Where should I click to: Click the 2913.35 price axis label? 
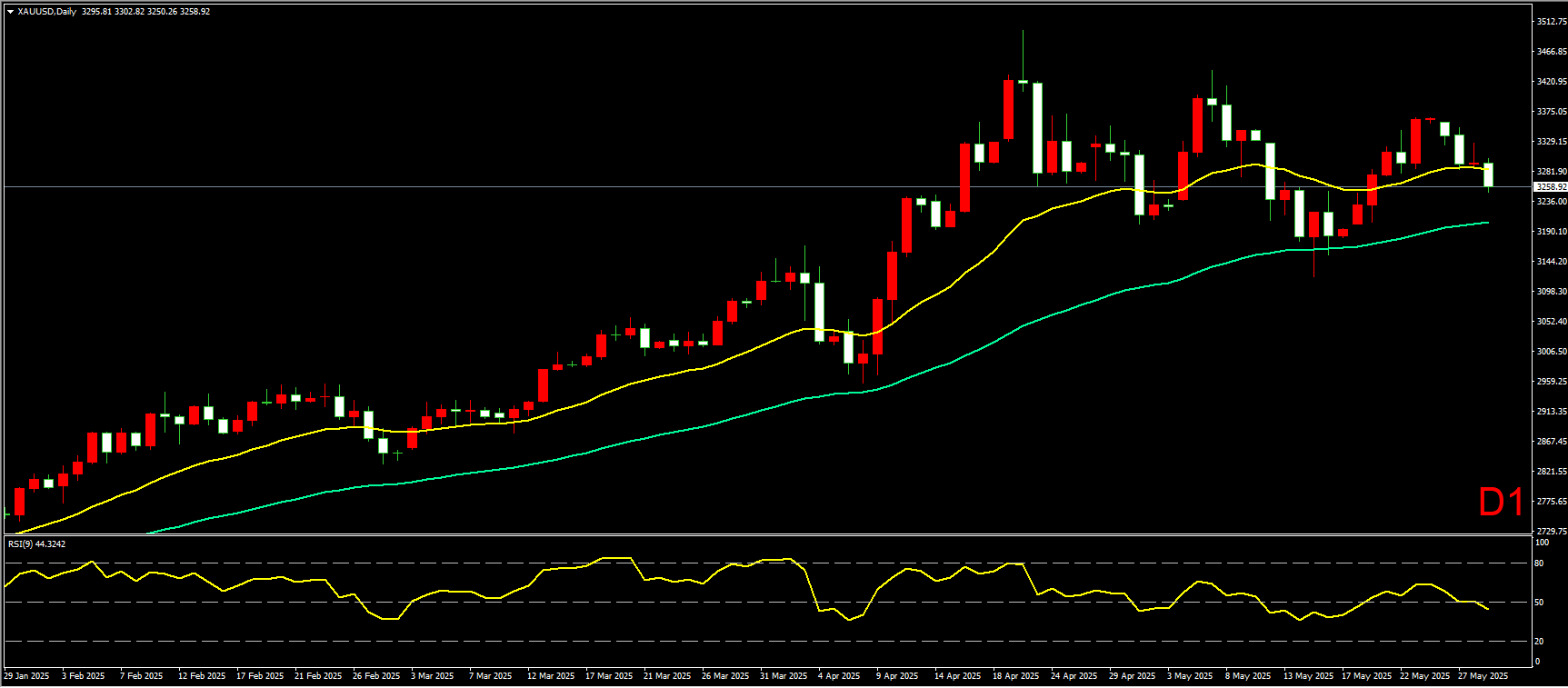click(1551, 412)
